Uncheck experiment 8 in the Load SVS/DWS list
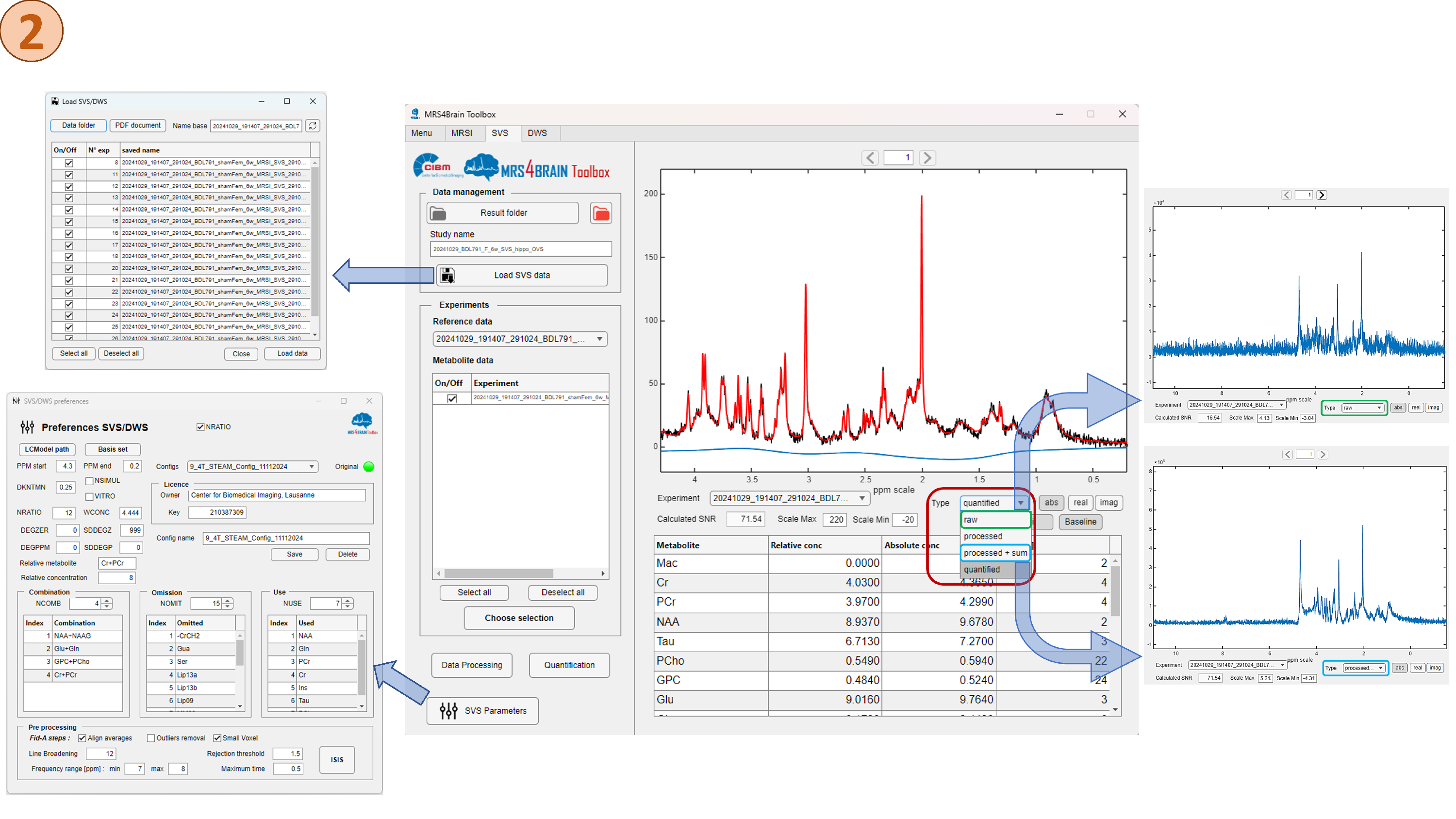 coord(69,163)
